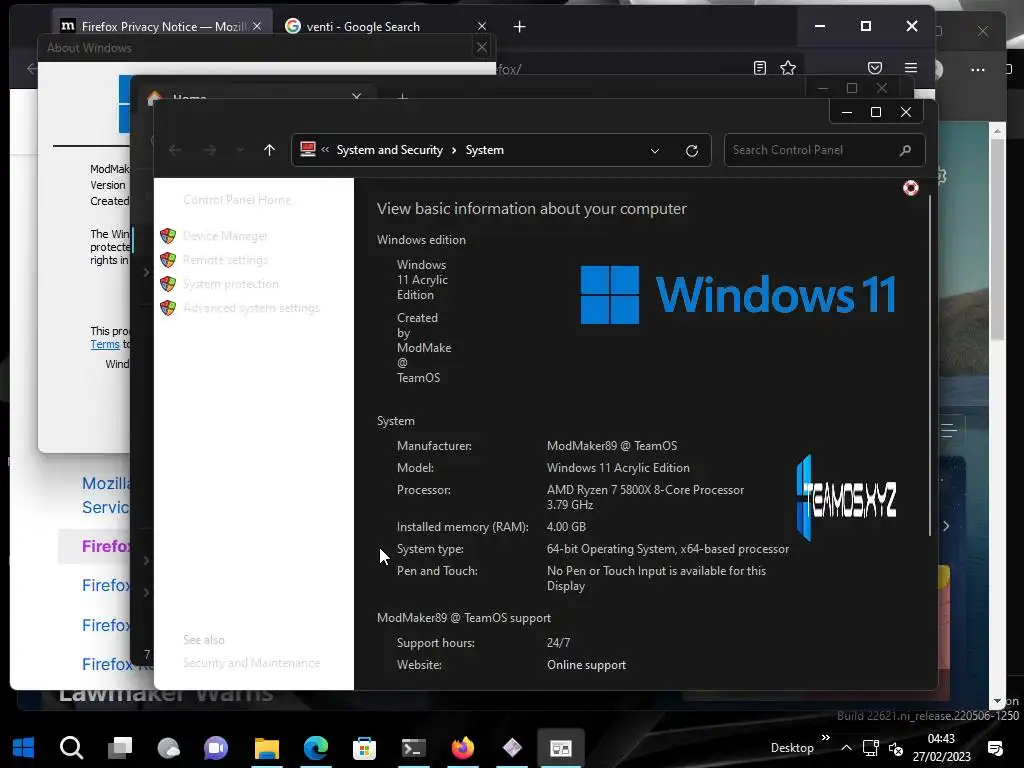The image size is (1024, 768).
Task: Click the Control Panel forward arrow
Action: 210,150
